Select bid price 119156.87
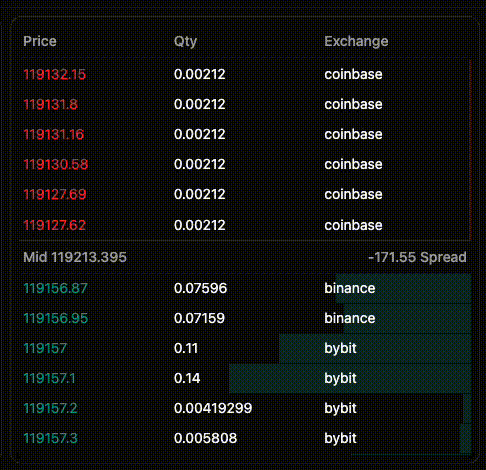486x470 pixels. pyautogui.click(x=55, y=288)
